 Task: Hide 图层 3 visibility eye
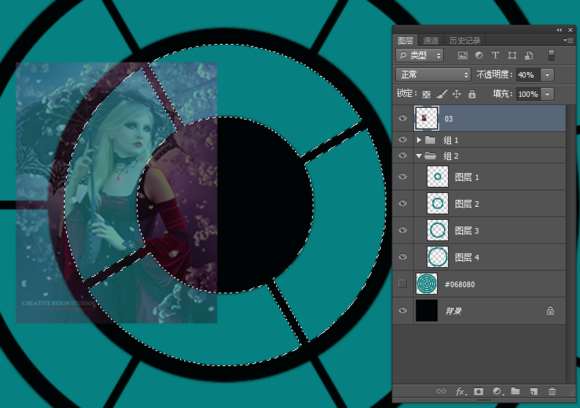pos(403,230)
